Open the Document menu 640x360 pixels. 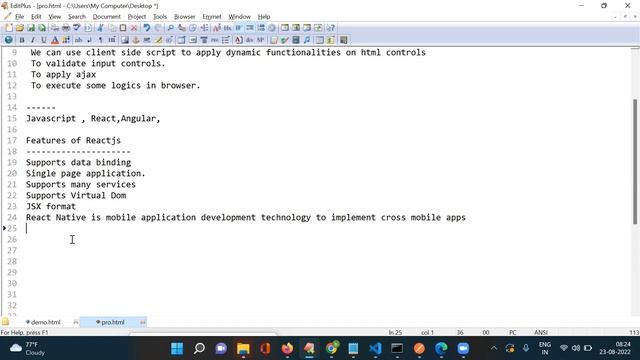point(107,17)
